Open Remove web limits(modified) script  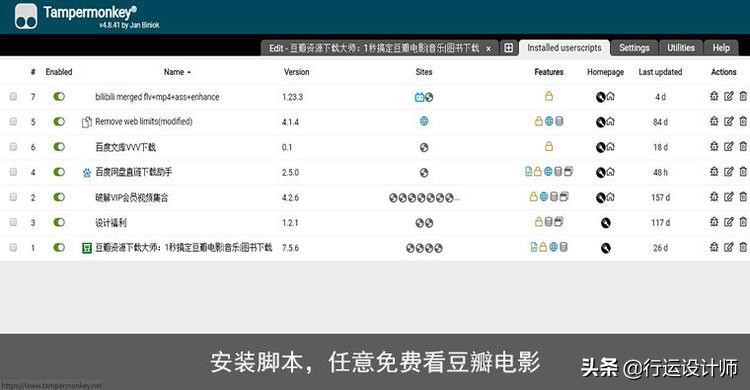(143, 122)
